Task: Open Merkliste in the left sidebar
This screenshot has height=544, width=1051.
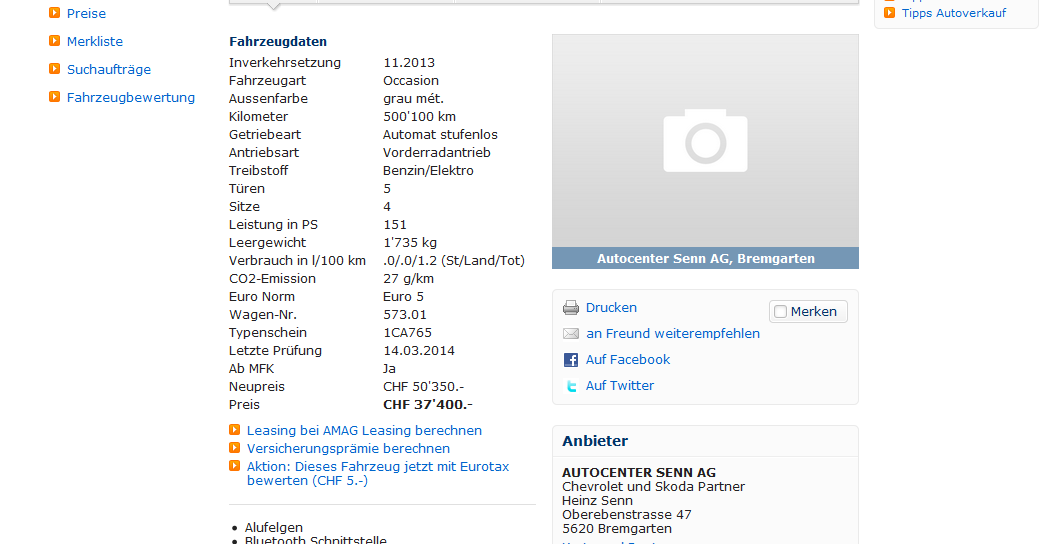Action: pos(95,42)
